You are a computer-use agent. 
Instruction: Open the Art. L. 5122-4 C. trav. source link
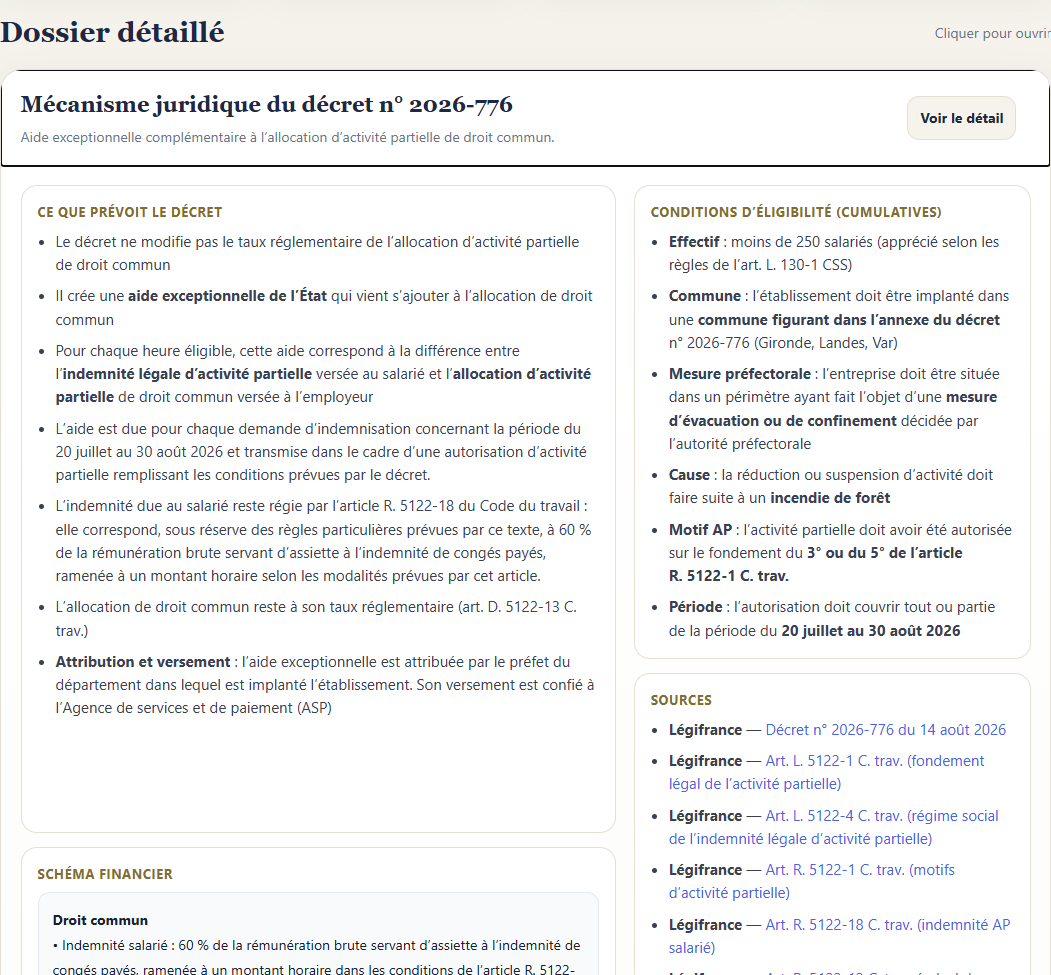tap(834, 828)
